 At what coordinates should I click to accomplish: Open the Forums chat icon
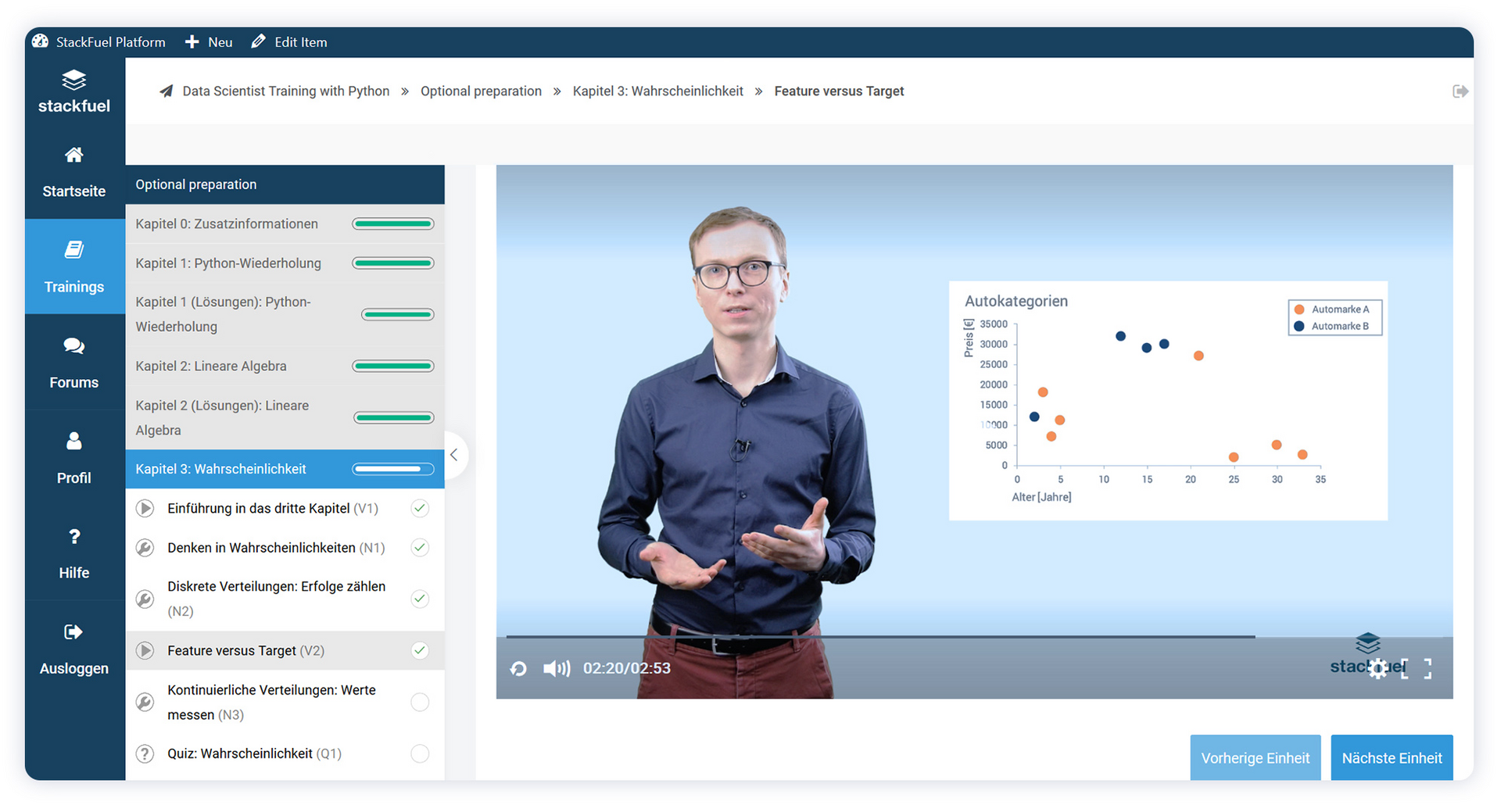73,346
